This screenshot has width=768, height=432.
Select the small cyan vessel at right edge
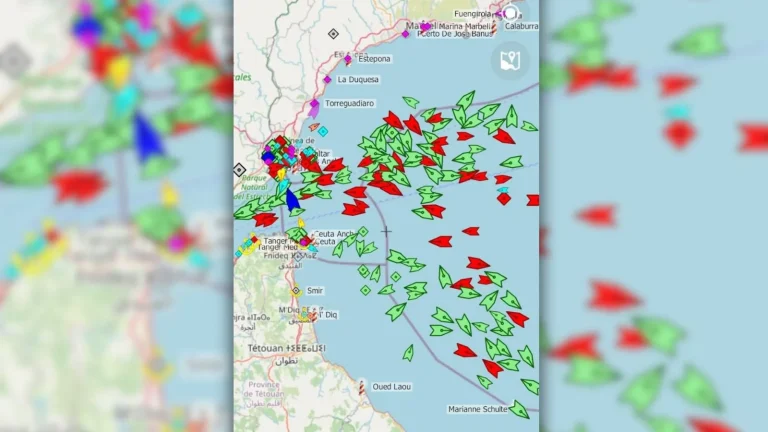(502, 189)
